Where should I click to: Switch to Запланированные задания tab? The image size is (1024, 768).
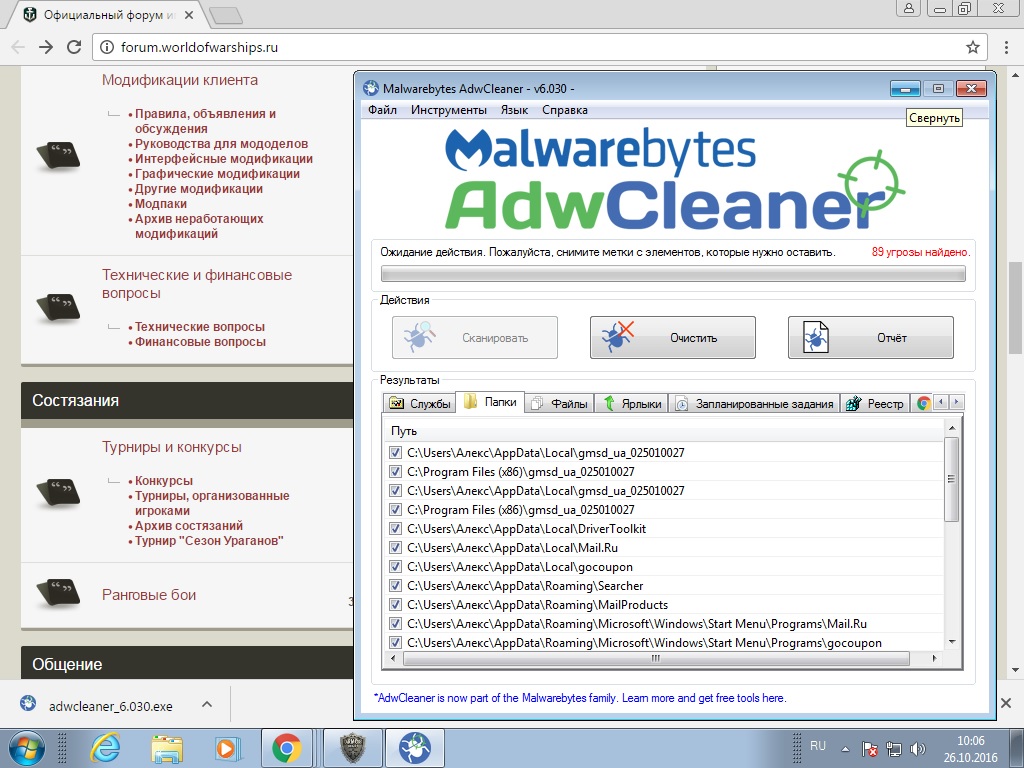pyautogui.click(x=755, y=404)
